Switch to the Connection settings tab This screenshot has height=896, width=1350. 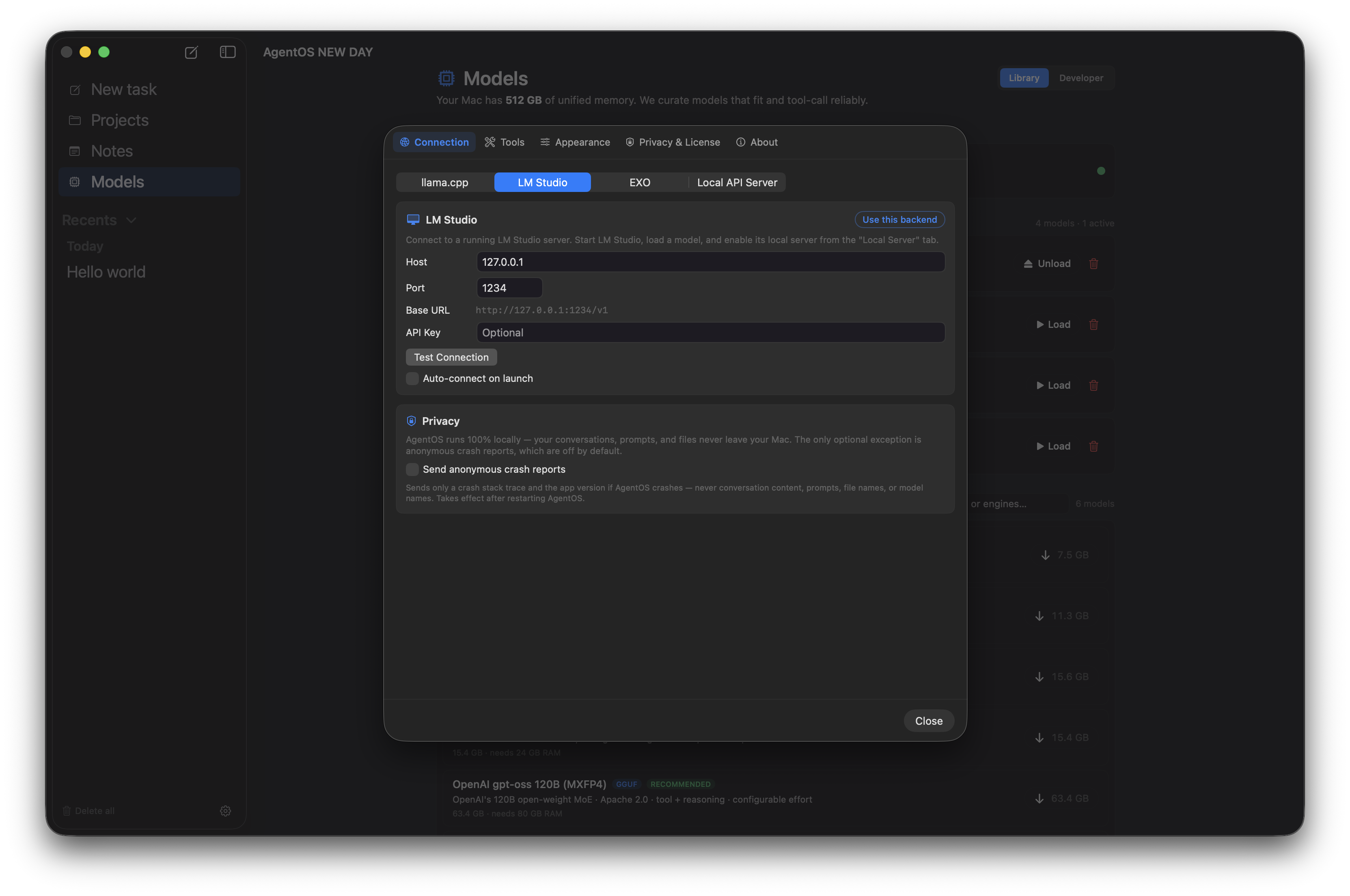(434, 142)
